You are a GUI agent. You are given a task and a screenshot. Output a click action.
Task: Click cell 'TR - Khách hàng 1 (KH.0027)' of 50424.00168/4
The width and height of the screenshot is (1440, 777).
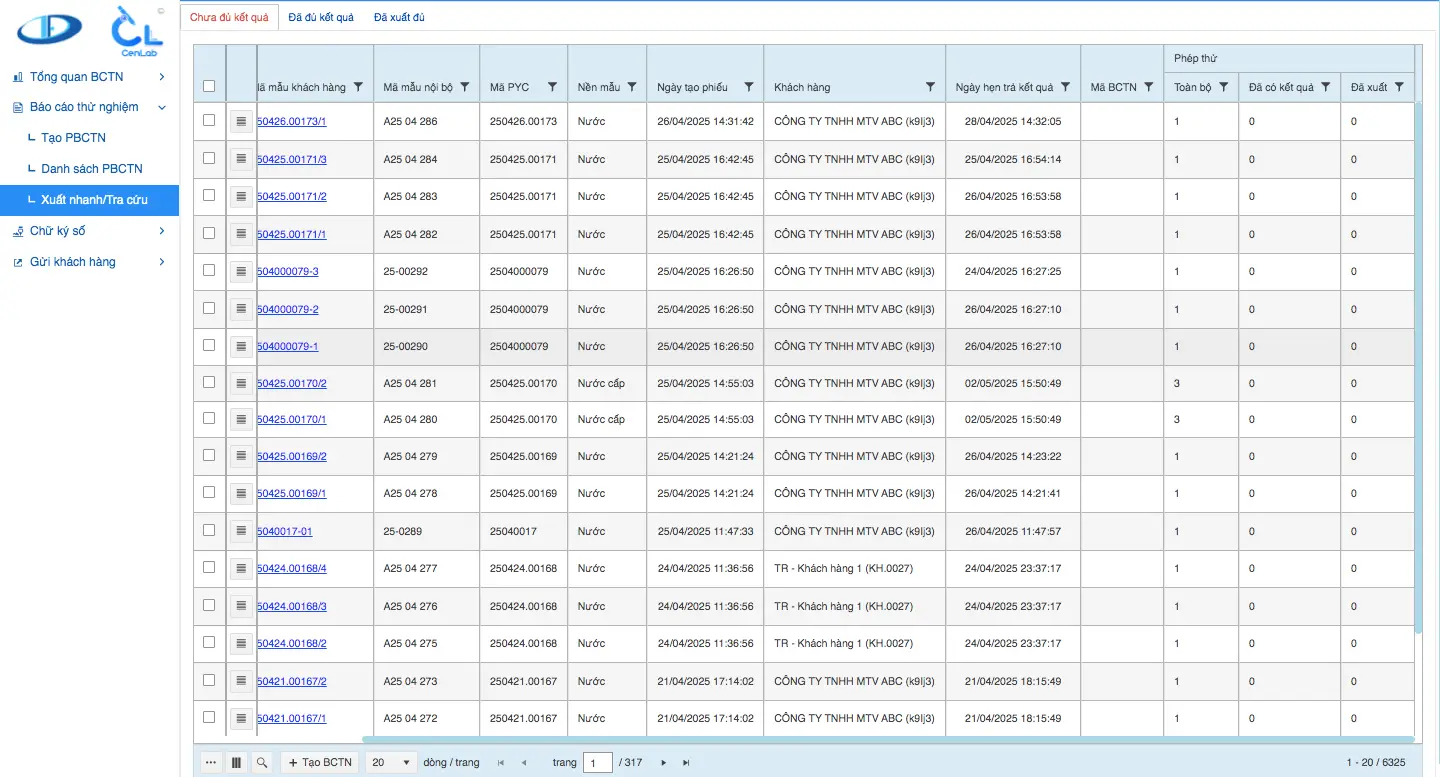[854, 568]
